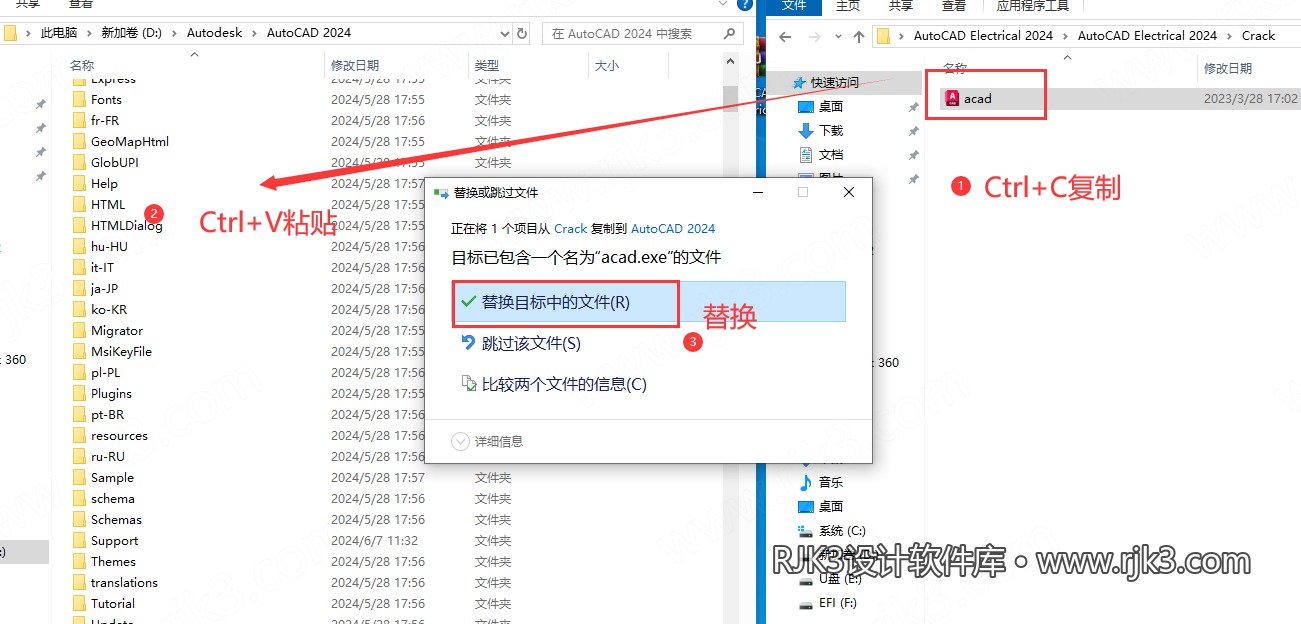Open recent locations dropdown in Crack window
The image size is (1301, 624).
[x=837, y=36]
